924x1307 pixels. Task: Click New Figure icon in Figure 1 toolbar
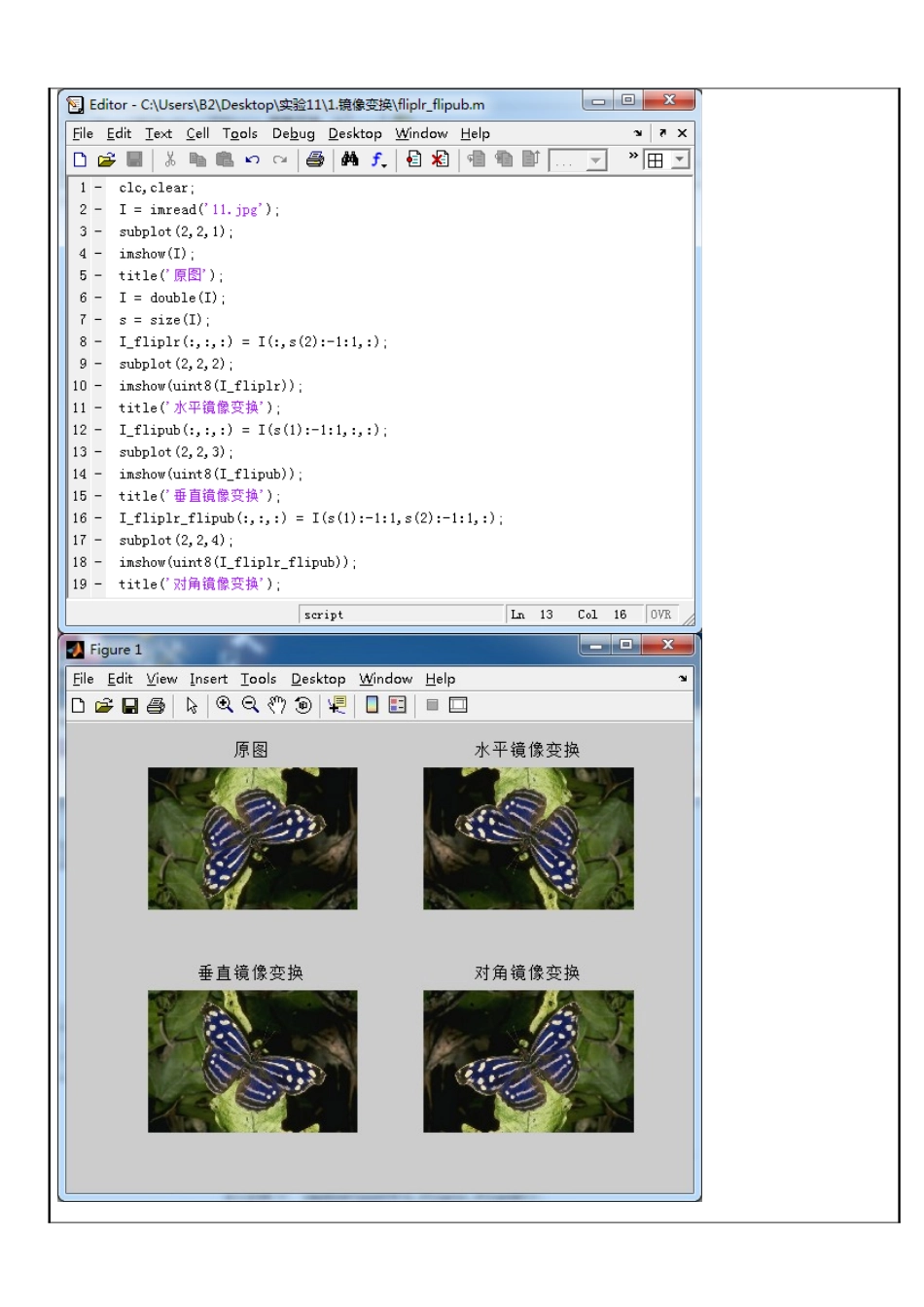pos(79,706)
